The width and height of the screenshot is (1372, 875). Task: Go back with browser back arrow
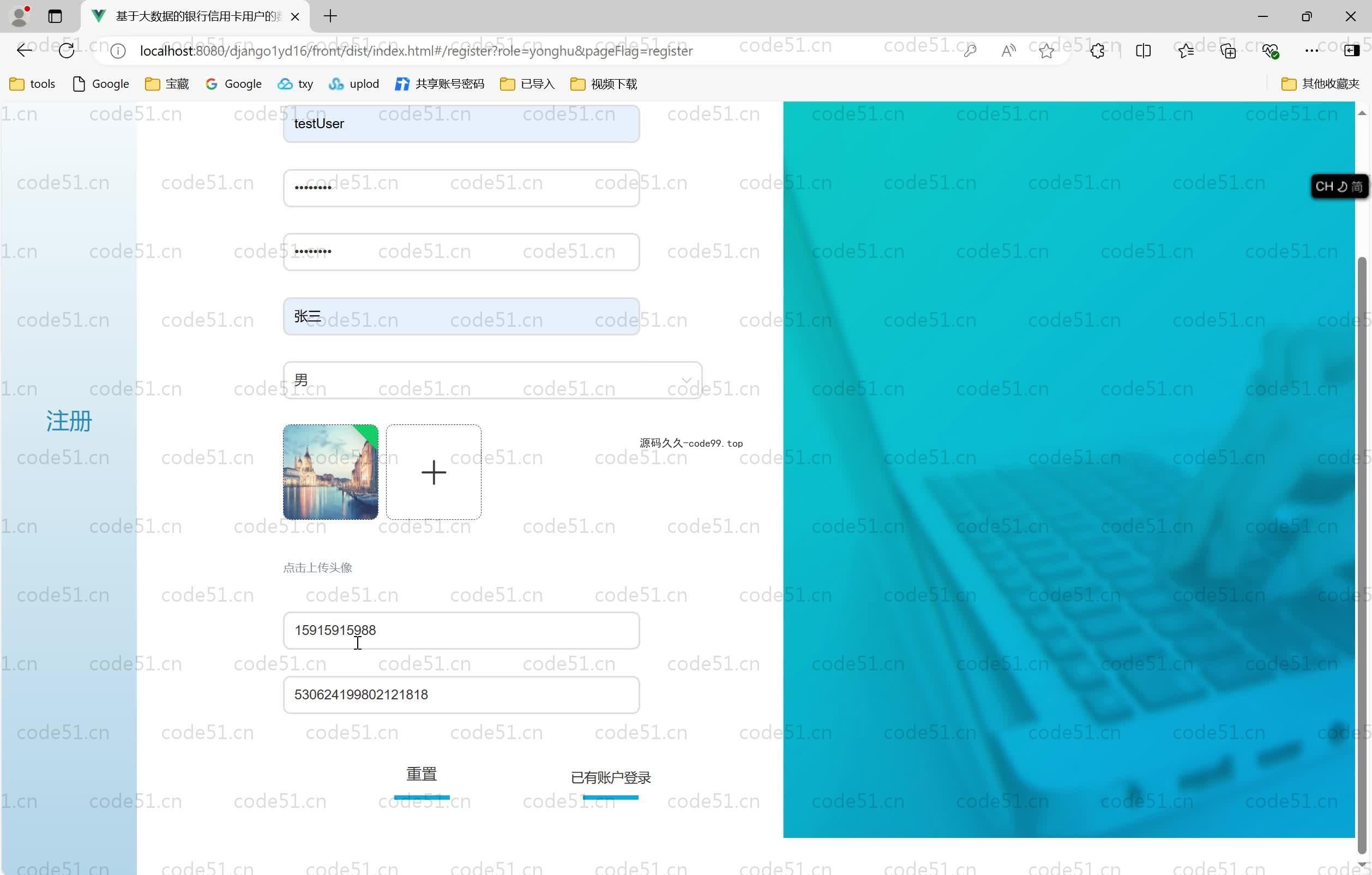click(24, 51)
